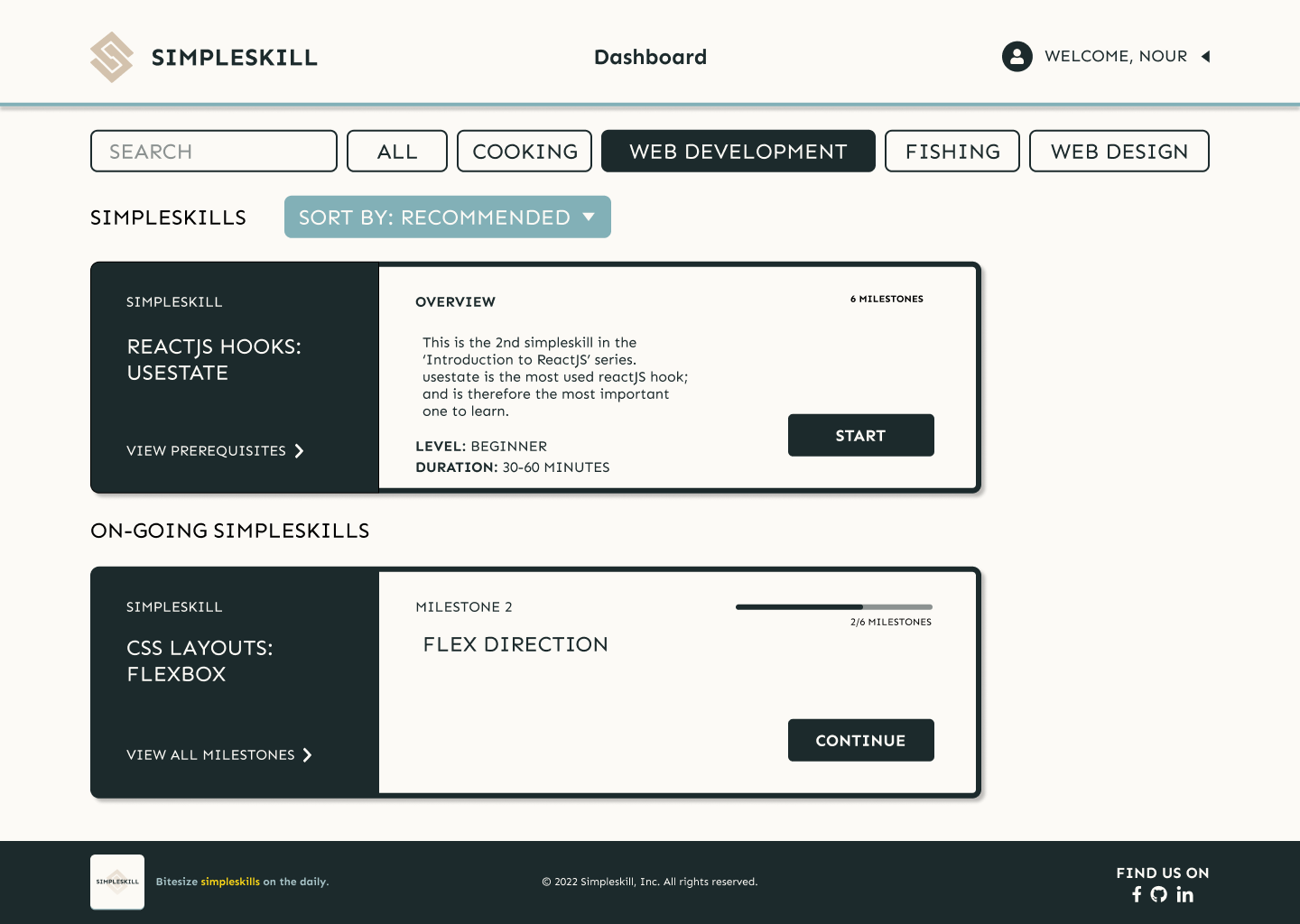The height and width of the screenshot is (924, 1300).
Task: Visit SimpleSkill's Facebook page
Action: 1137,894
